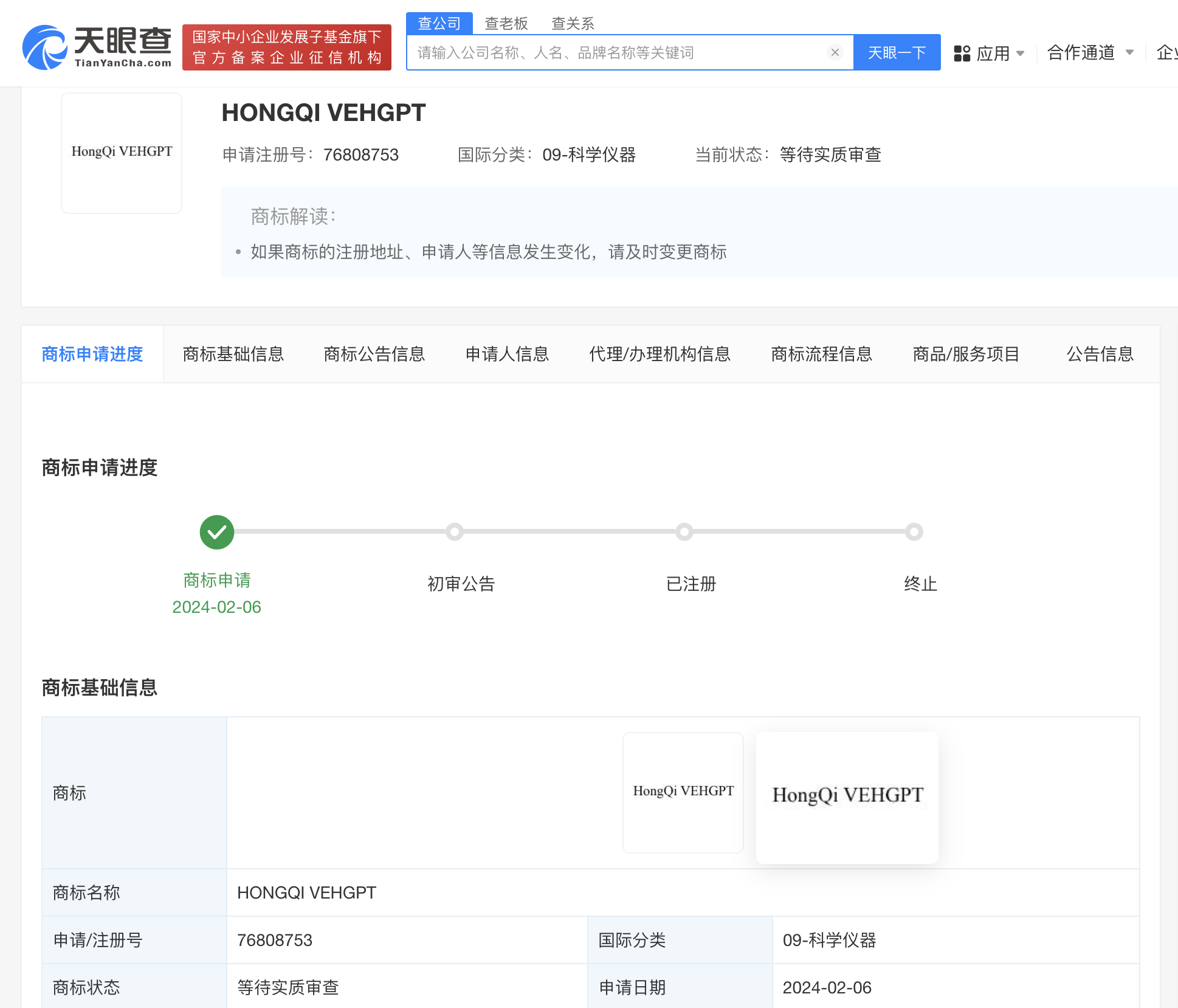Open the 商标基础信息 tab

click(x=233, y=354)
